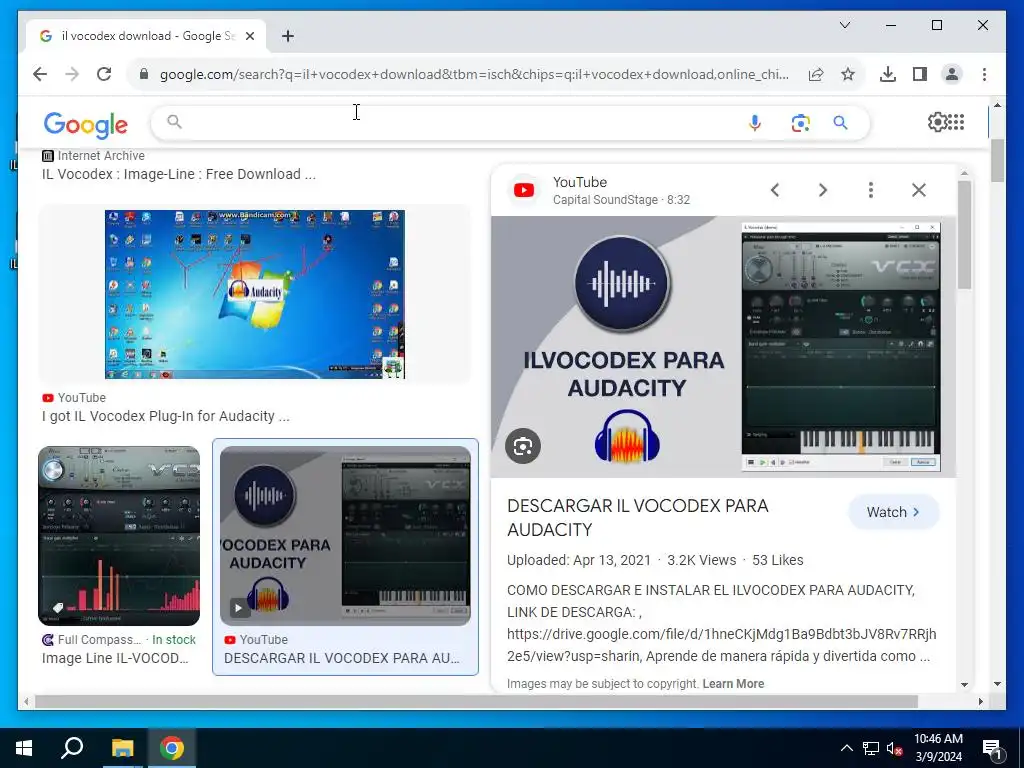Screen dimensions: 1024x768
Task: Open preview panel more options menu
Action: (871, 190)
